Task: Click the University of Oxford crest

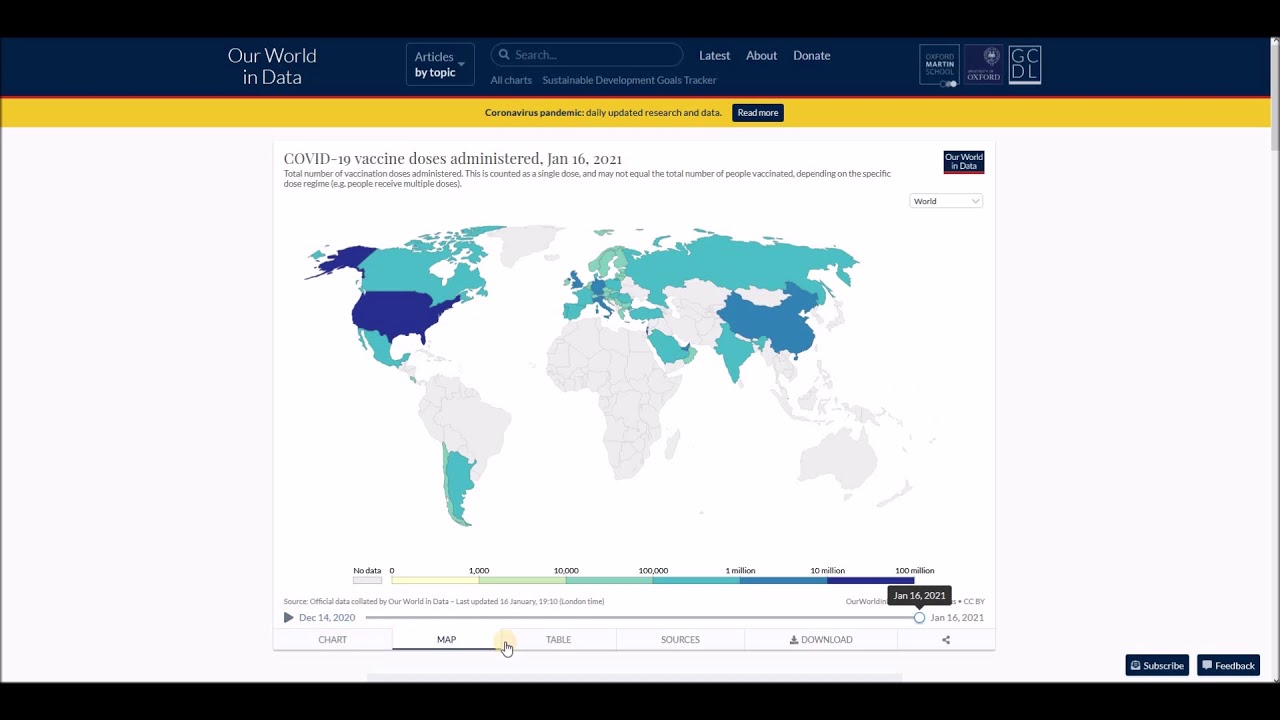Action: pyautogui.click(x=983, y=65)
